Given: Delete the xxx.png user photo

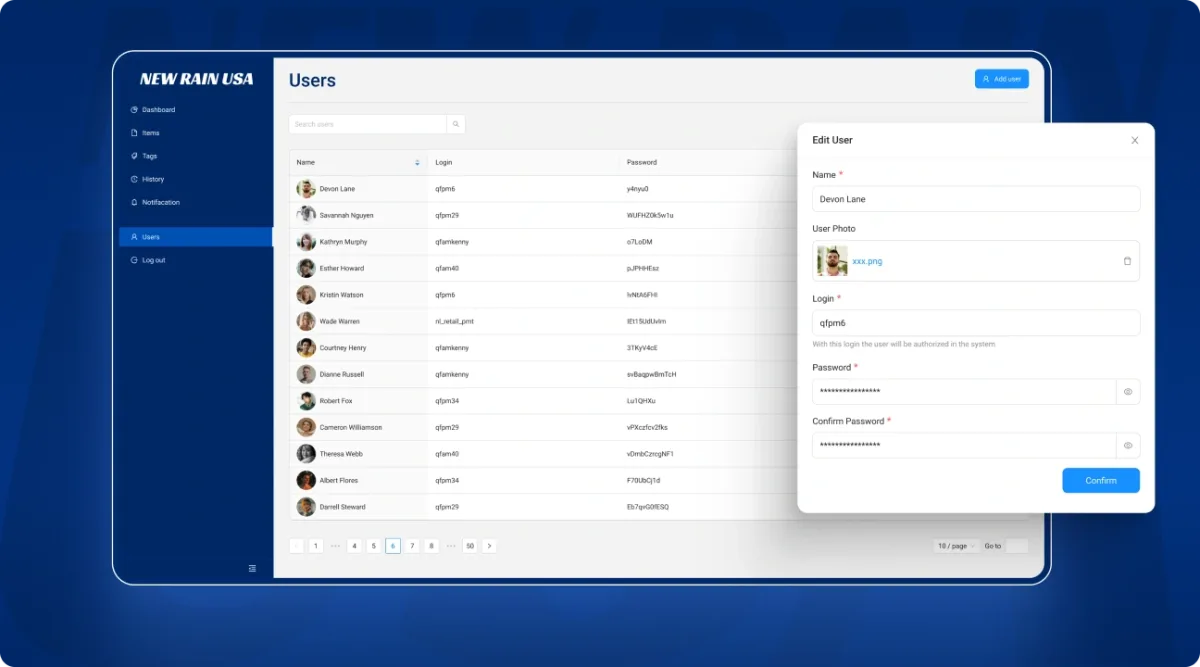Looking at the screenshot, I should [x=1127, y=261].
